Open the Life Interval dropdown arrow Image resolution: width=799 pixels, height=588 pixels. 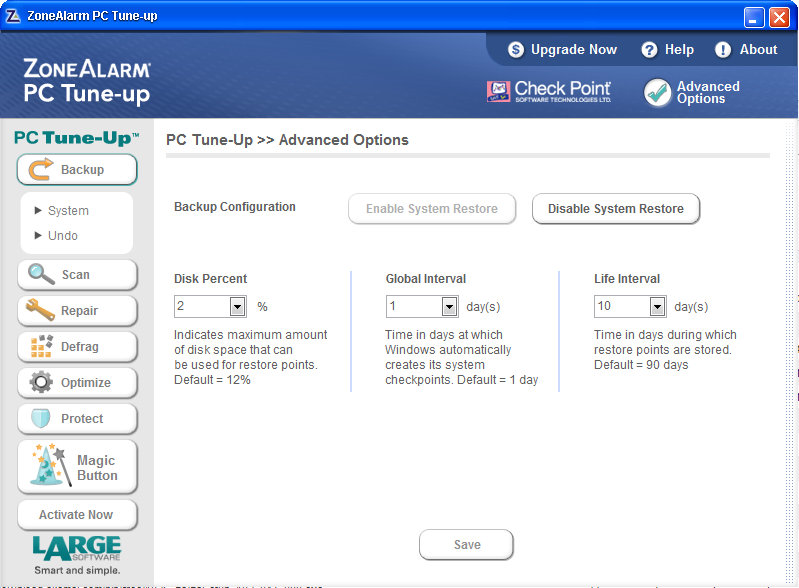657,307
